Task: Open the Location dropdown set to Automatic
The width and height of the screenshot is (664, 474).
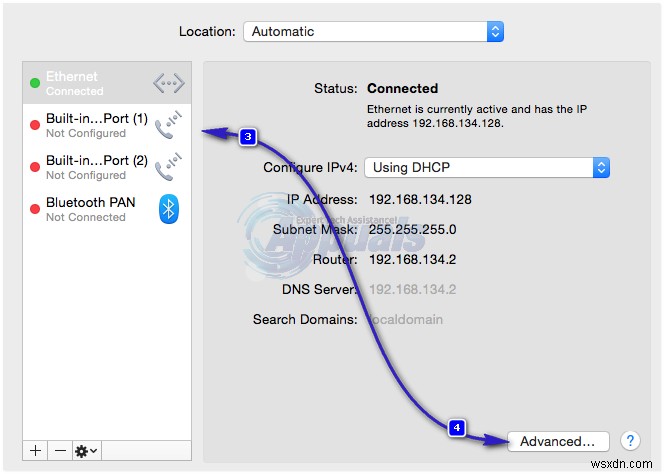Action: click(373, 31)
